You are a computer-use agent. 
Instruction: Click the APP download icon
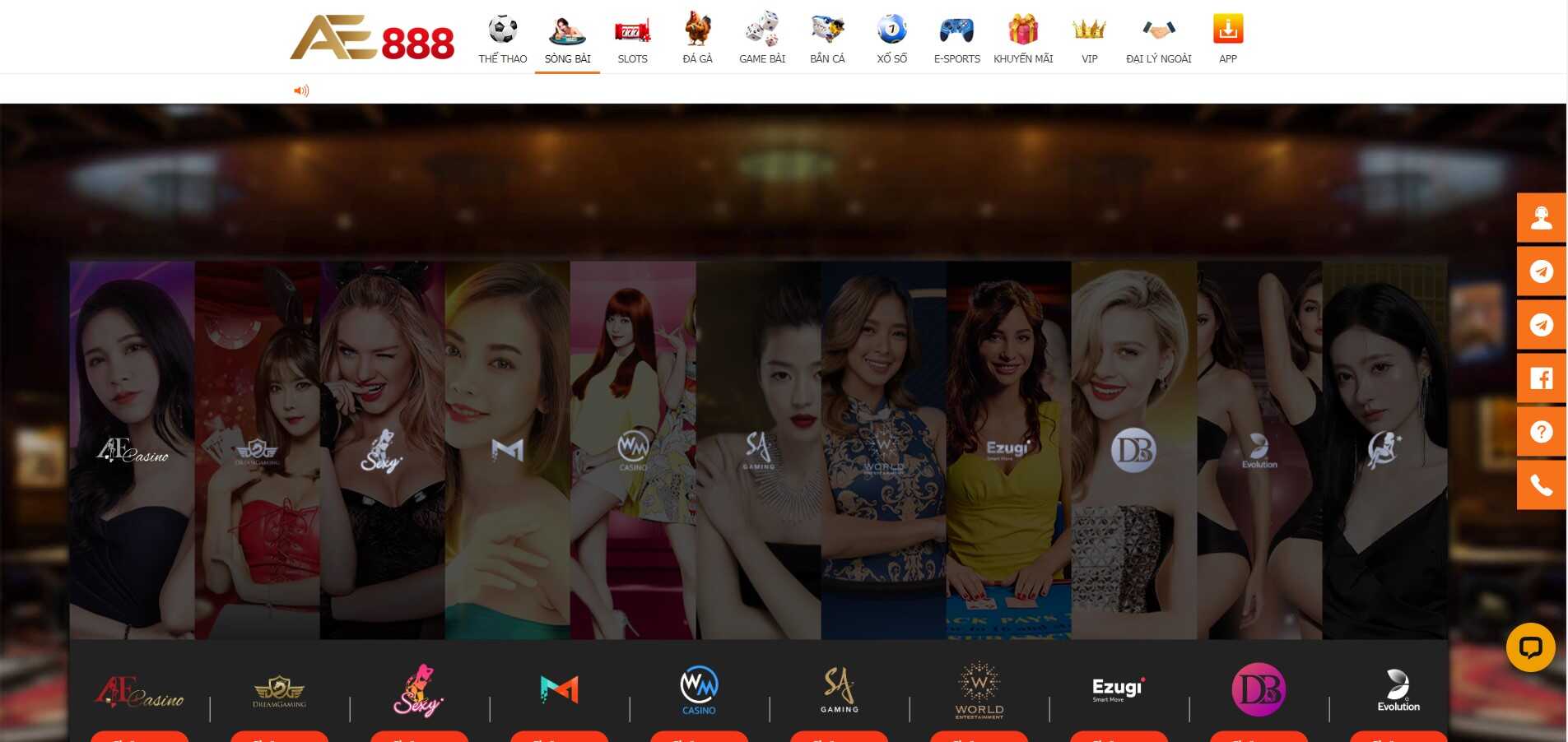[1228, 29]
